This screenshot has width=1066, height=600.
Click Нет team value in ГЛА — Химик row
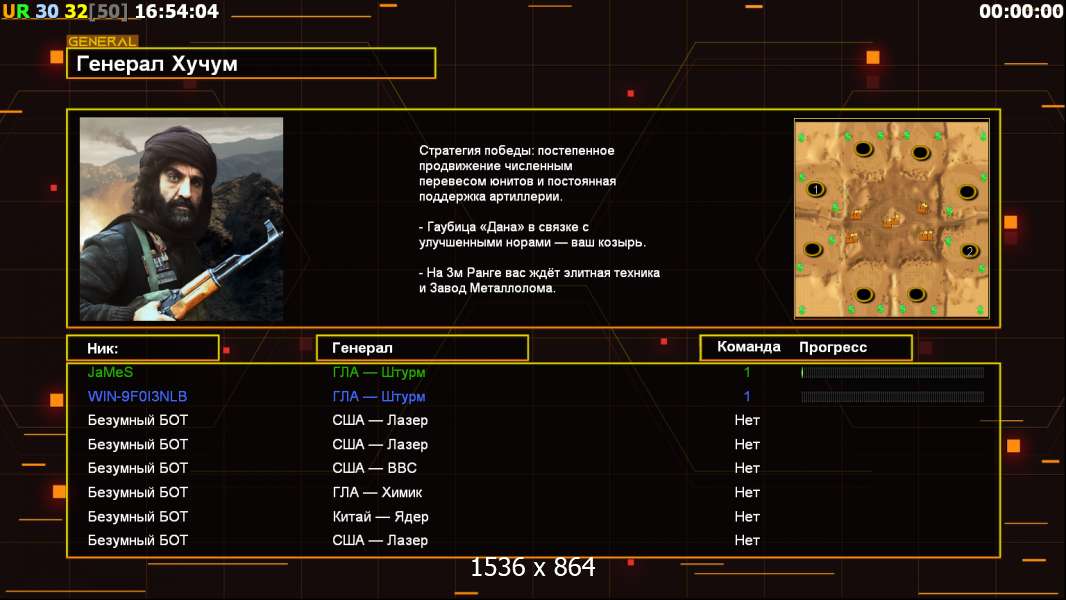tap(746, 492)
